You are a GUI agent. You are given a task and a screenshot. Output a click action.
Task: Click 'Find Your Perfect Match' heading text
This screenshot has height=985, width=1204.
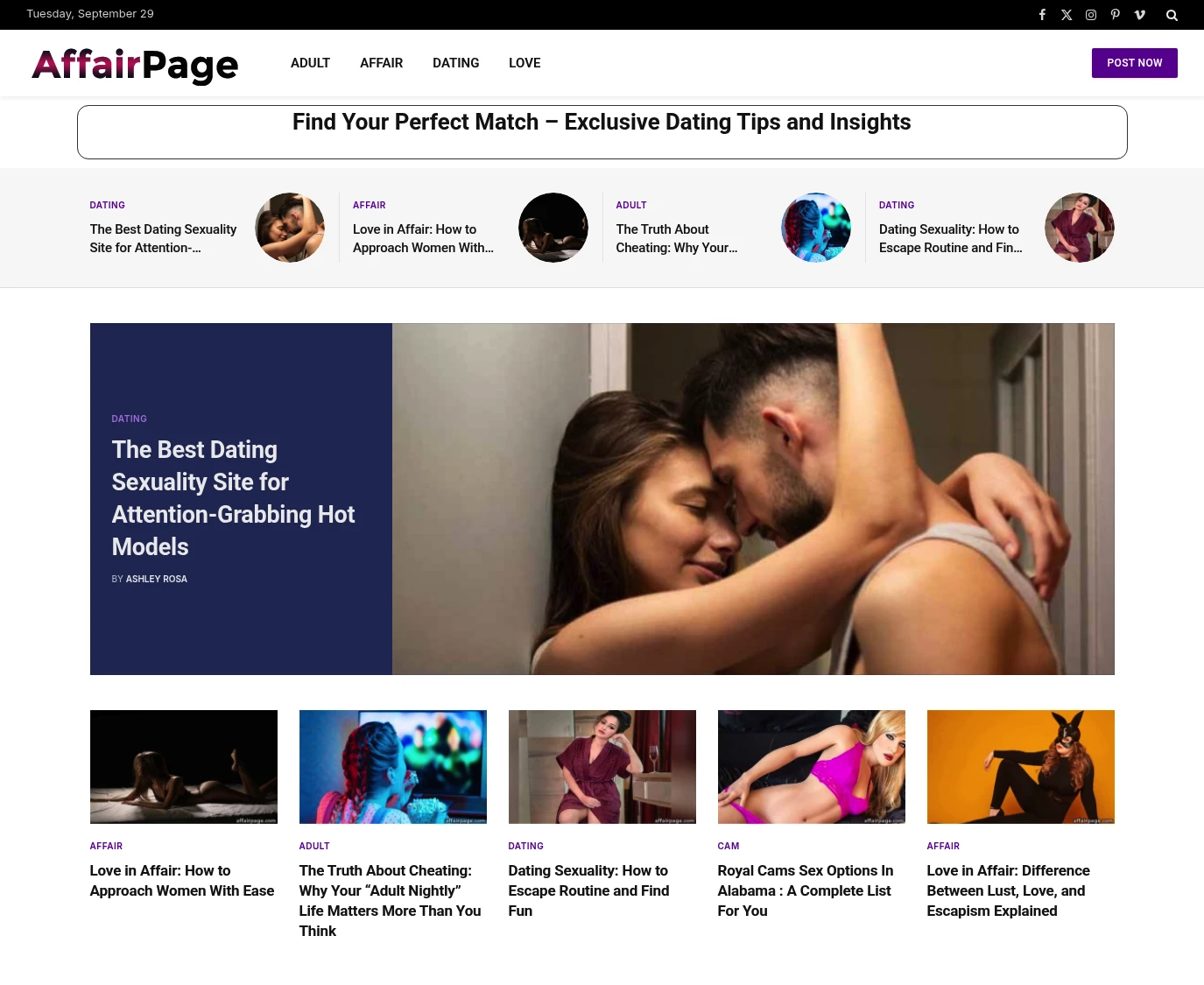coord(602,122)
